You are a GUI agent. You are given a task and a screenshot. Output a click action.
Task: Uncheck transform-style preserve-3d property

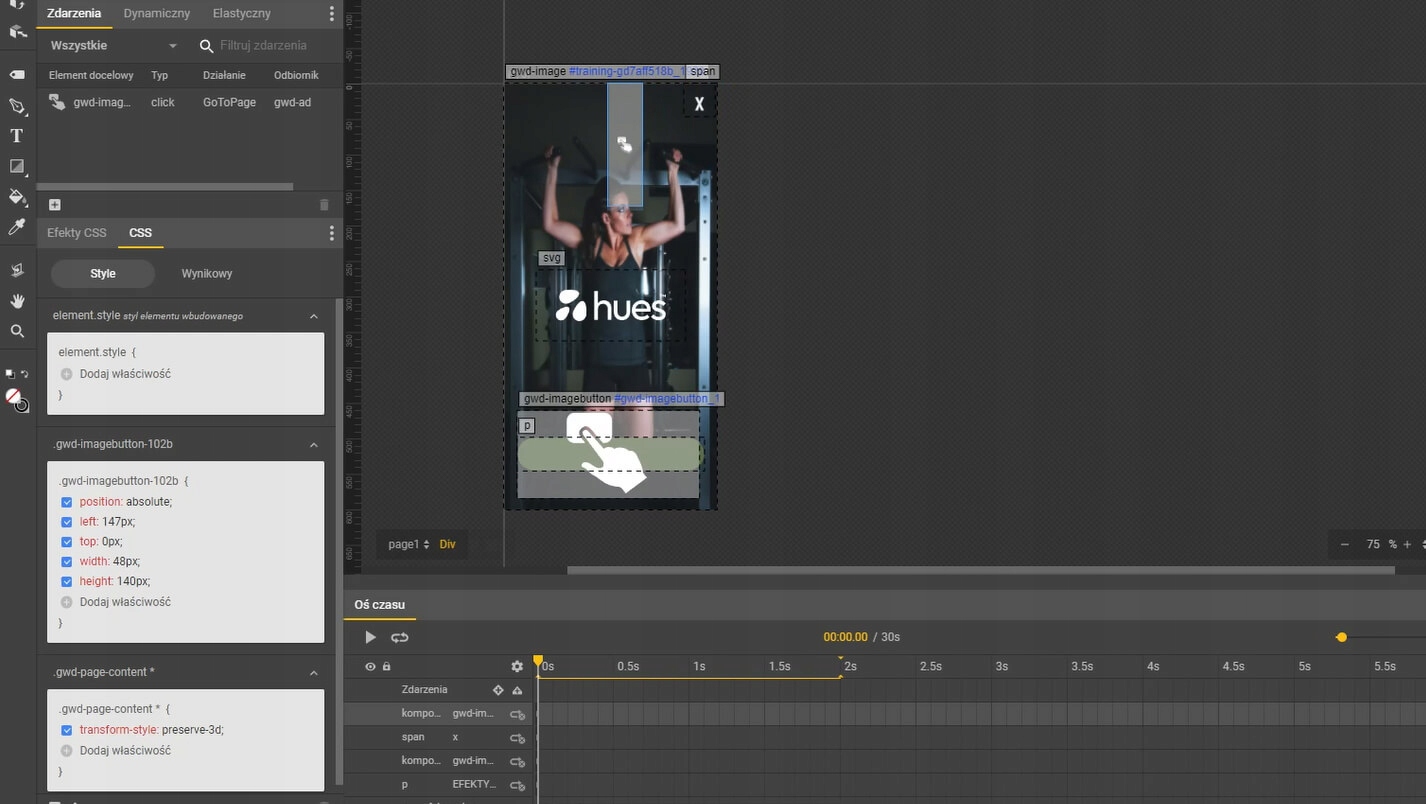(x=67, y=730)
